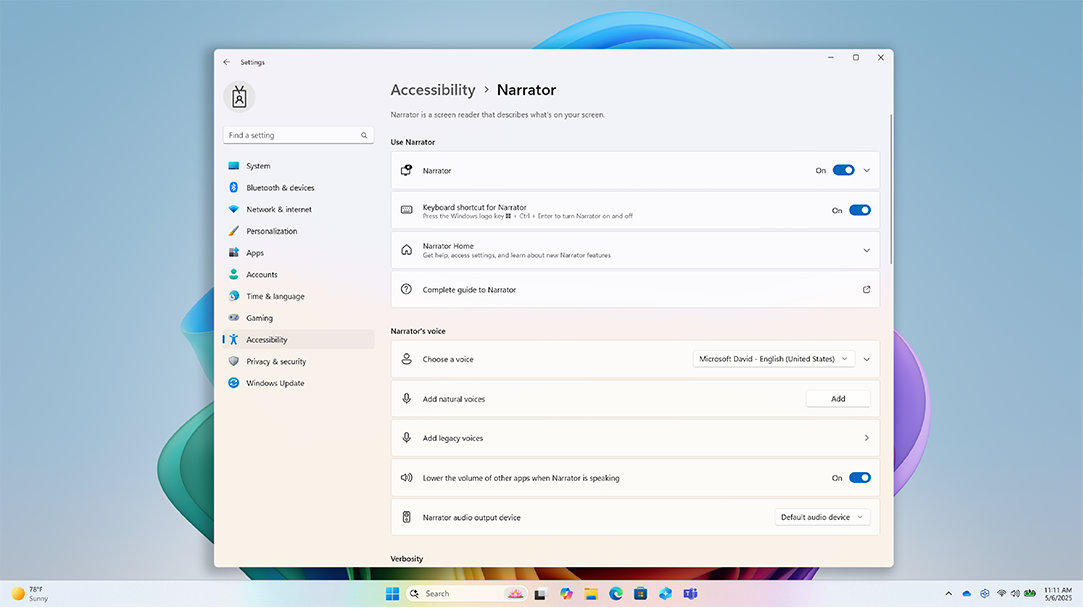Image resolution: width=1083 pixels, height=609 pixels.
Task: Open File Explorer from the taskbar
Action: pos(591,594)
